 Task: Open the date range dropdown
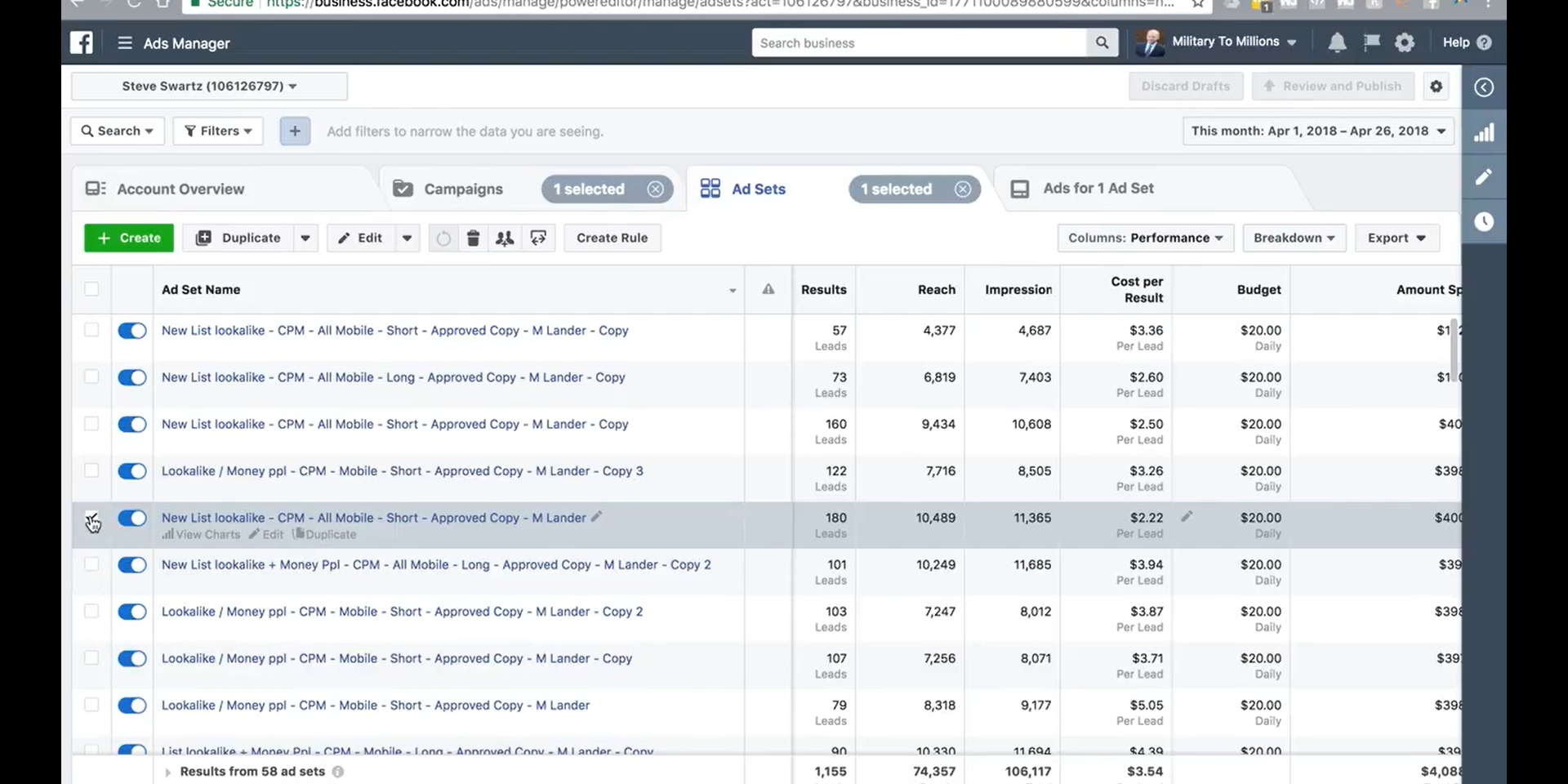point(1318,131)
